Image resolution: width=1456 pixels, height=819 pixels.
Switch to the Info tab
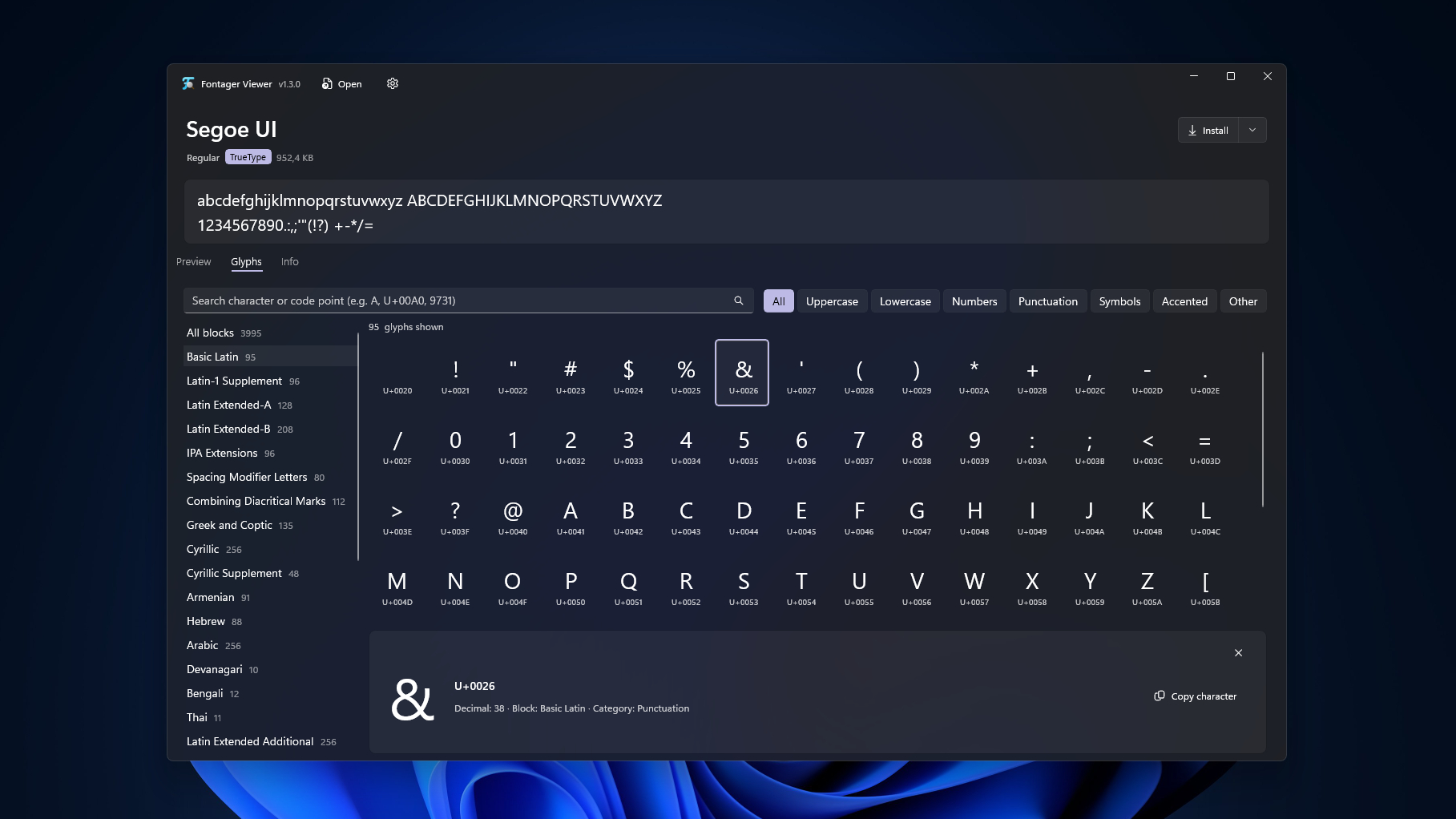point(290,261)
